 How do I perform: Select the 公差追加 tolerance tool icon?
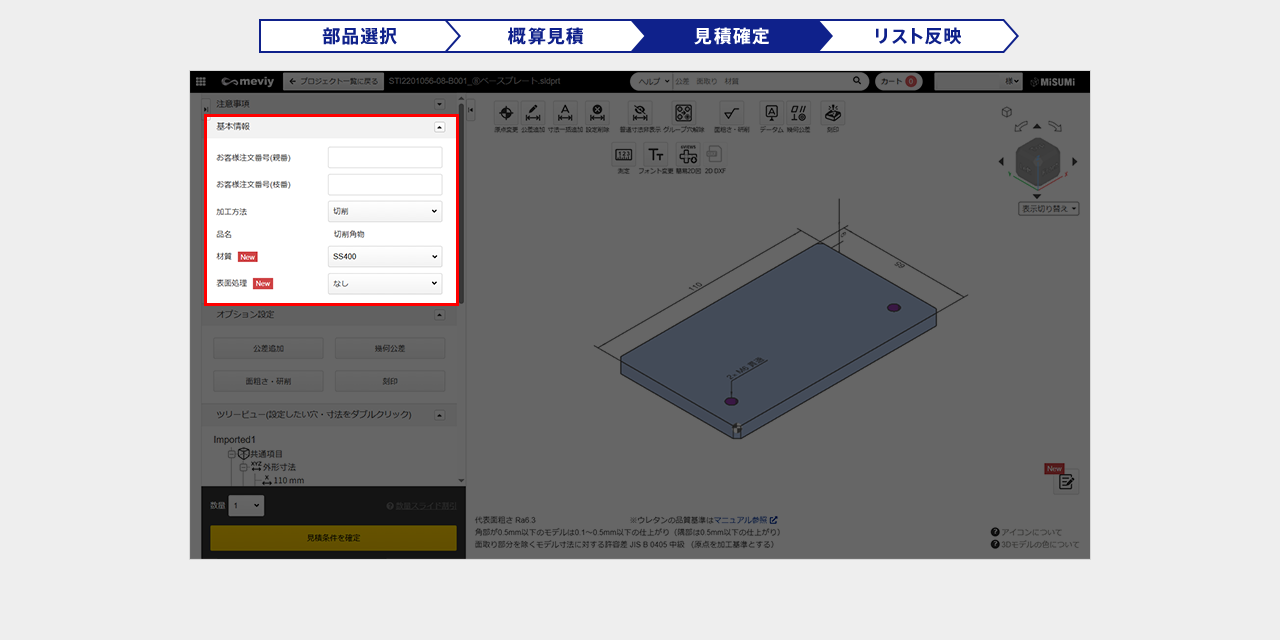533,114
